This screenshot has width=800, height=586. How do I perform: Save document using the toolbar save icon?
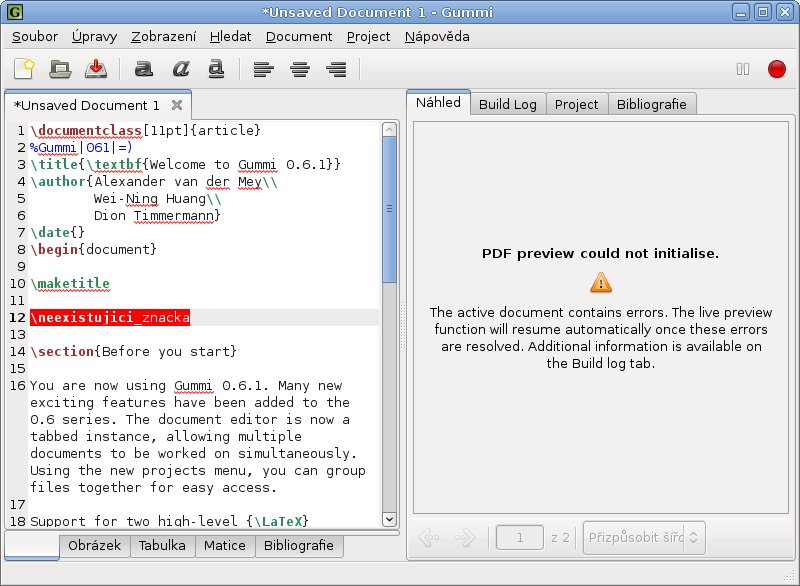95,69
